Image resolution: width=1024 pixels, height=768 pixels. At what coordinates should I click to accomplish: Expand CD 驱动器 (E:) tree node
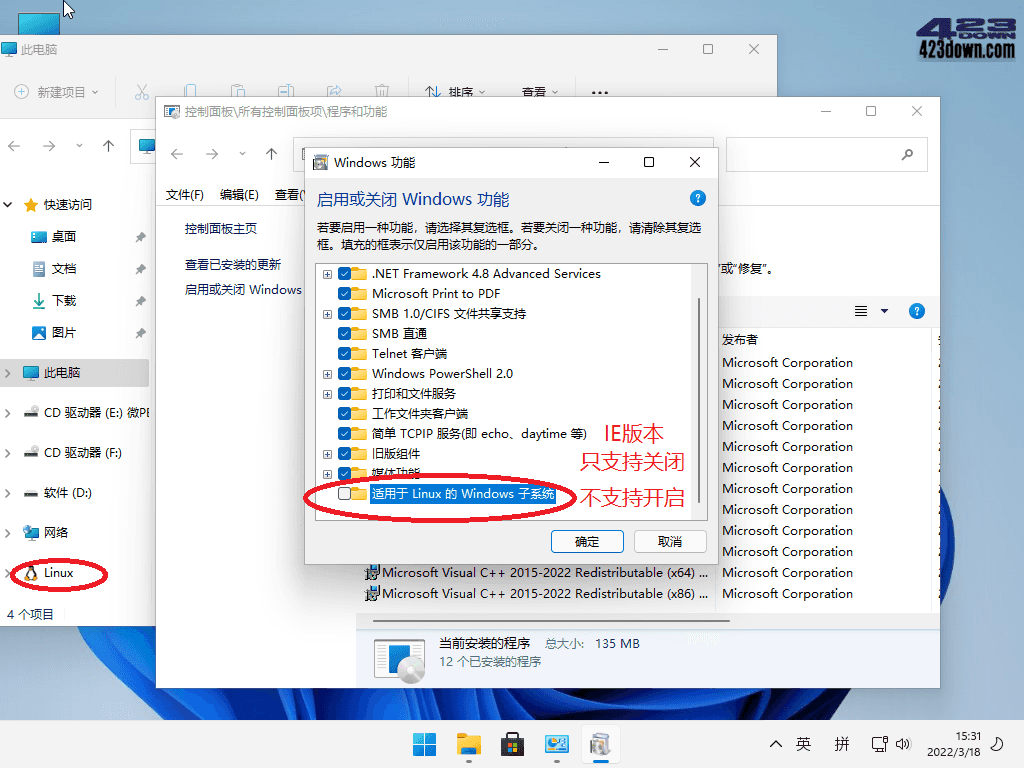pos(8,413)
